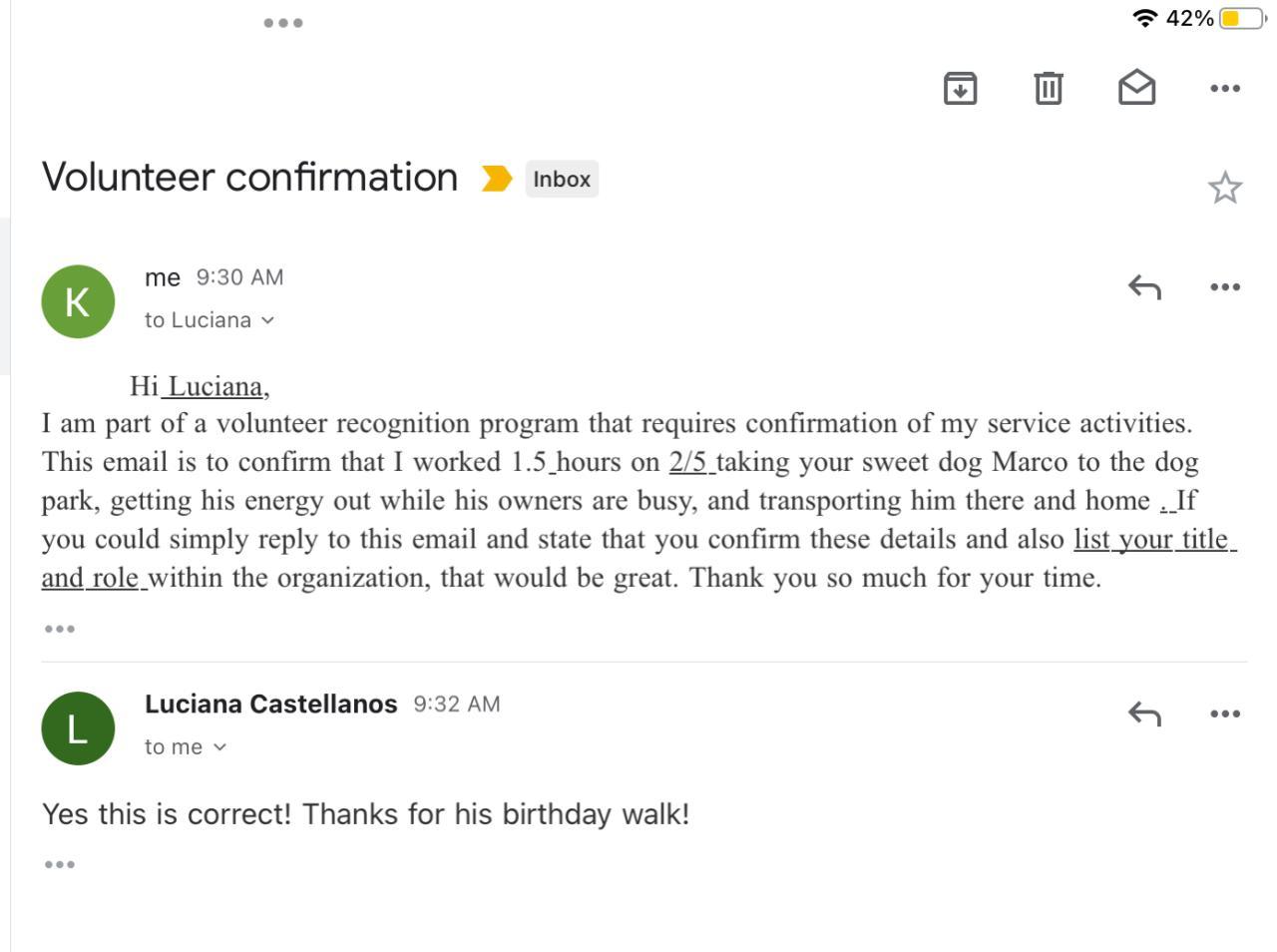Open options for the first message
Viewport: 1277px width, 952px height.
tap(1224, 287)
